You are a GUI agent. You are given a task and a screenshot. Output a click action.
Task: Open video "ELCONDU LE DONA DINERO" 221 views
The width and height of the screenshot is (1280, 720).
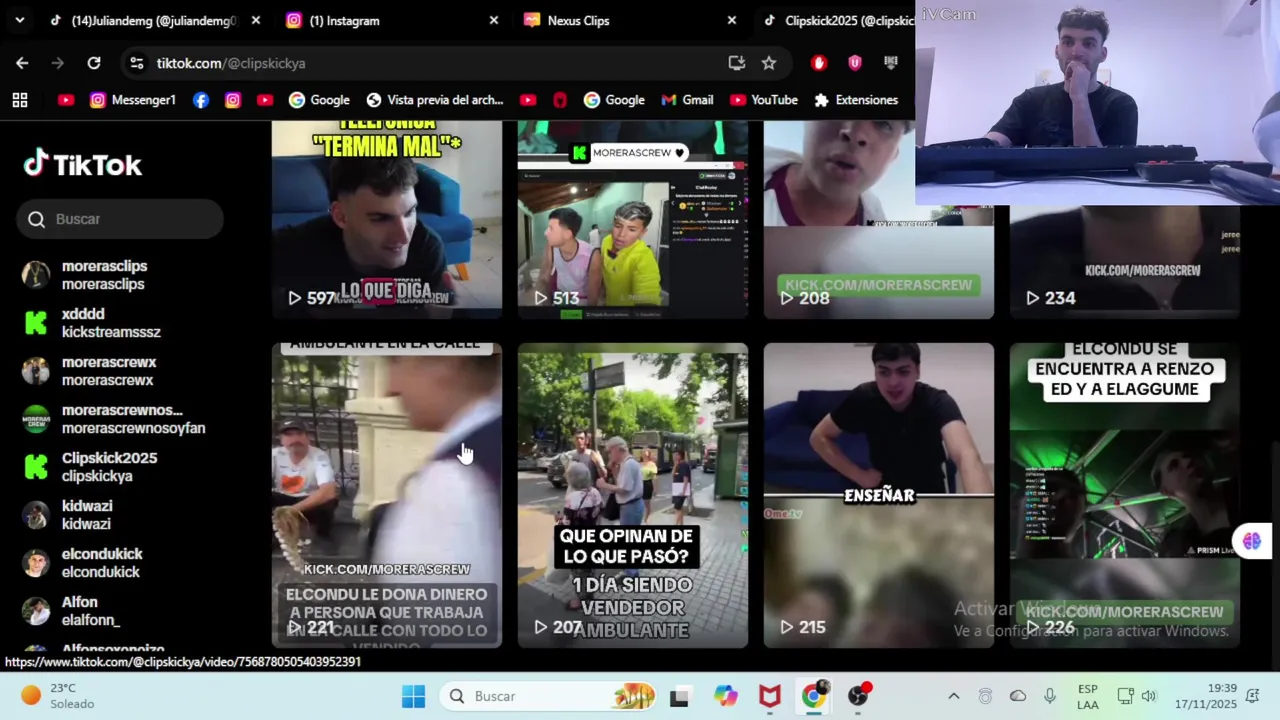[387, 496]
